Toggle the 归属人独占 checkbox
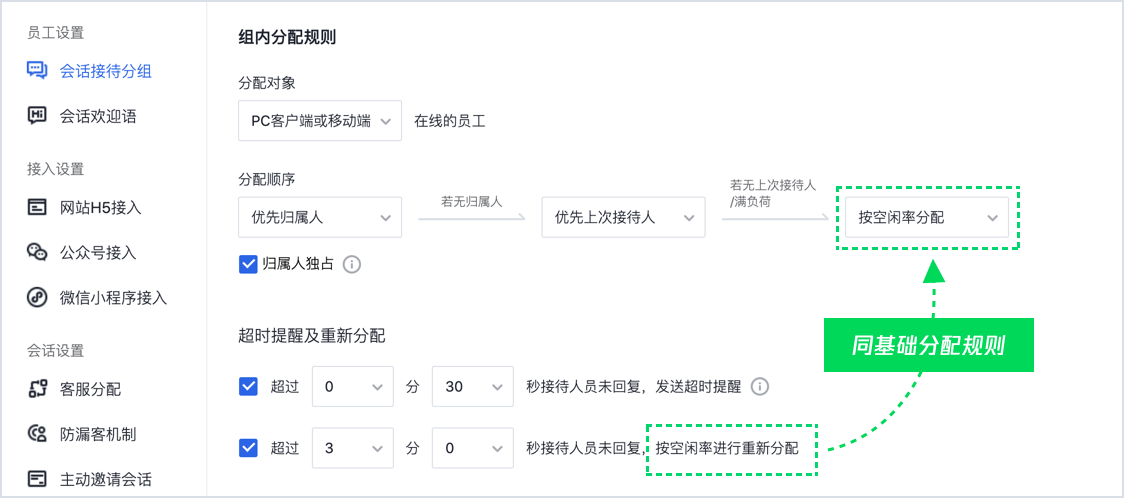 [x=248, y=264]
